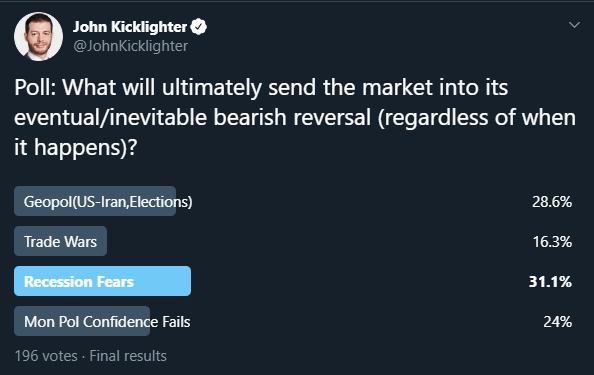594x375 pixels.
Task: Click the "it happens)?" last tweet line
Action: tap(75, 148)
